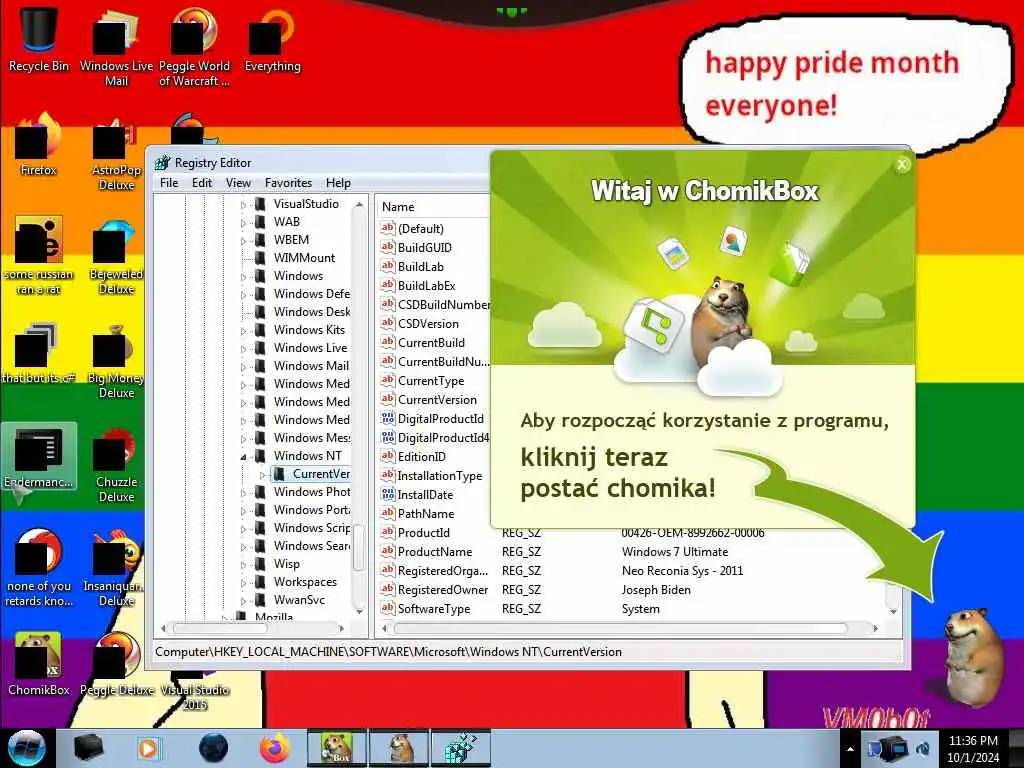Expand the Workspaces registry key
The height and width of the screenshot is (768, 1024).
244,583
